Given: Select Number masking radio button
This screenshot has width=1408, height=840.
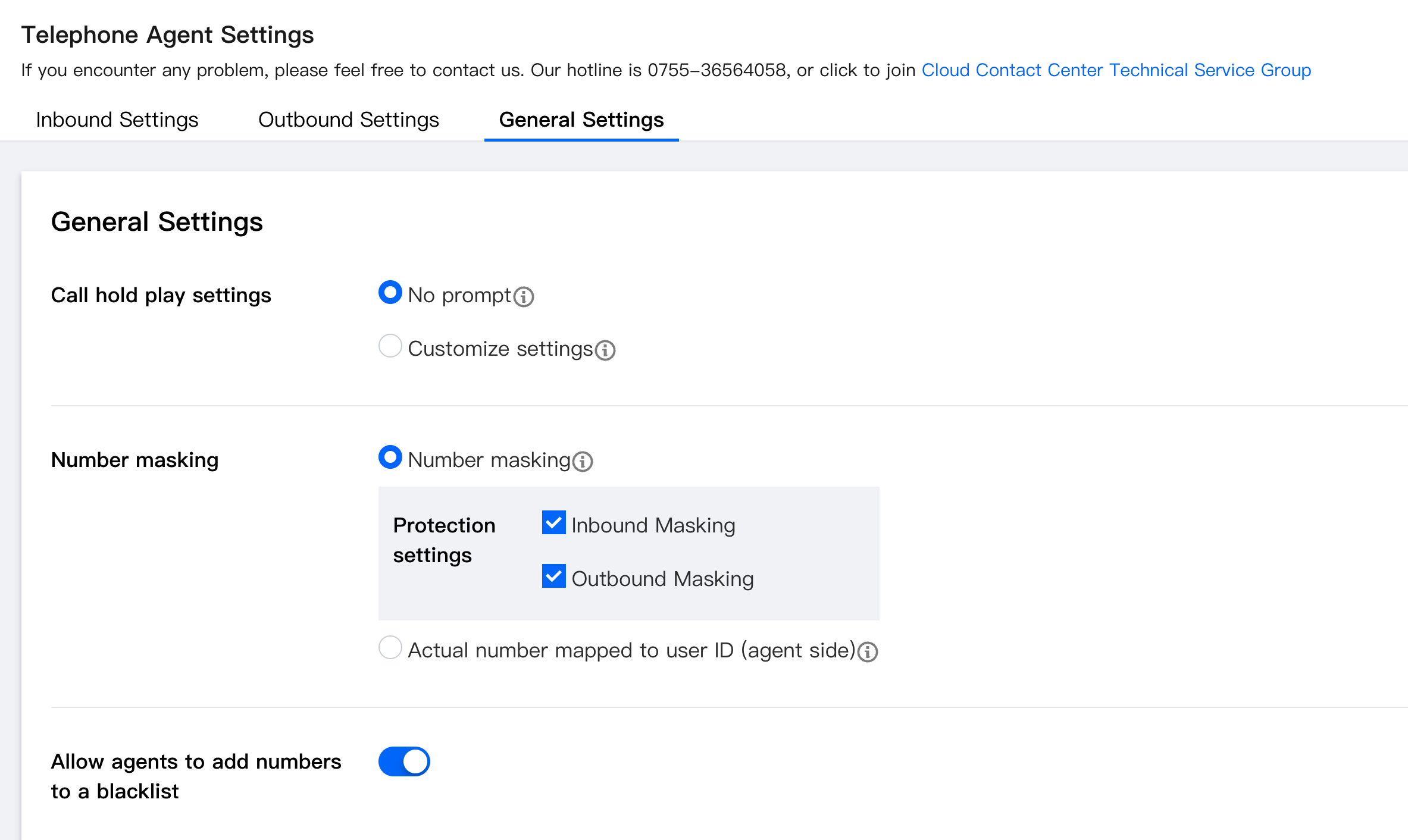Looking at the screenshot, I should (390, 457).
